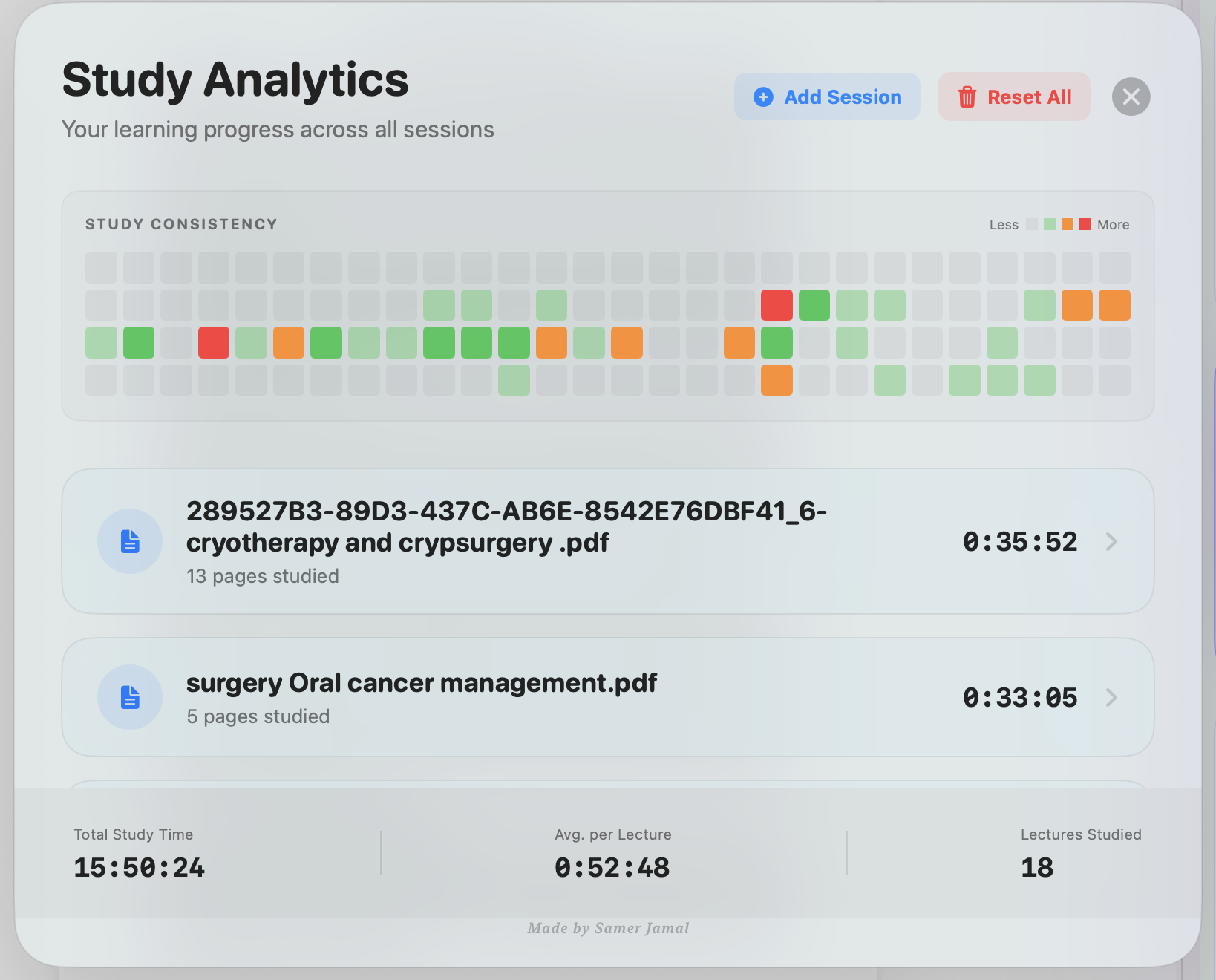Viewport: 1216px width, 980px height.
Task: Click '5 pages studied' text
Action: pos(258,716)
